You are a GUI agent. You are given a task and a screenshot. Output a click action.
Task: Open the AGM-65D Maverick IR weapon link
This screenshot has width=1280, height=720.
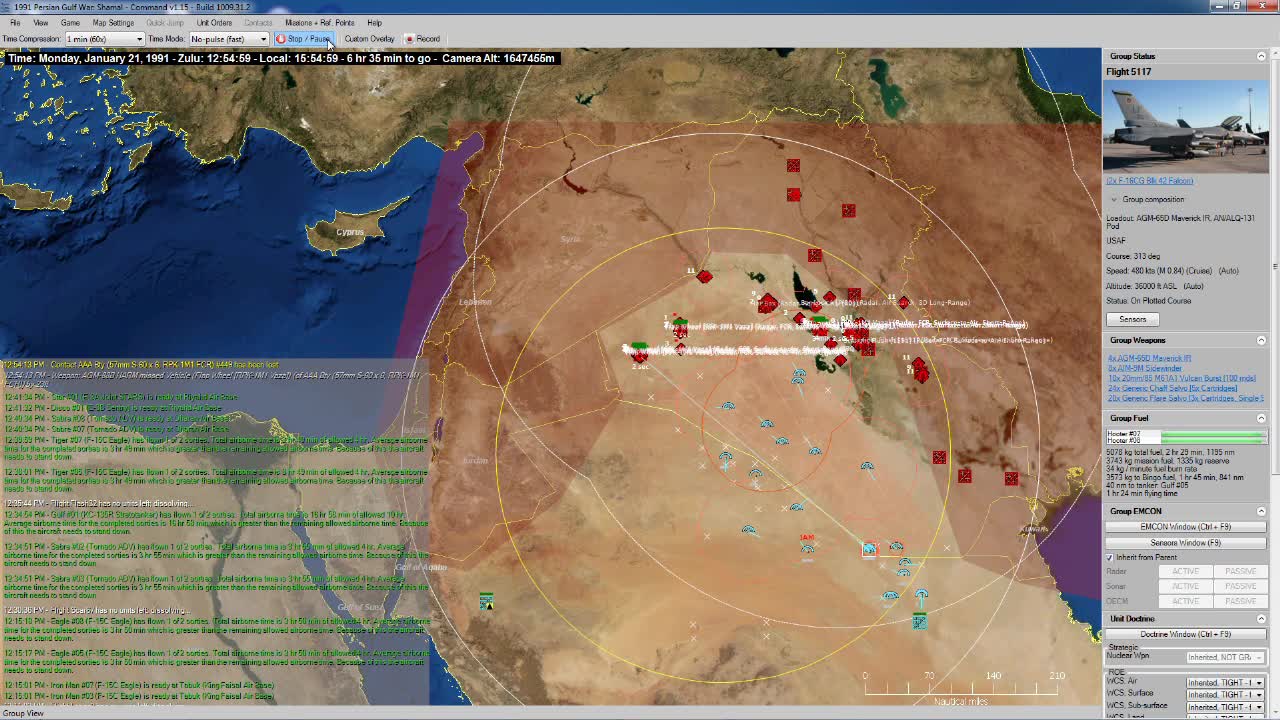click(1149, 358)
